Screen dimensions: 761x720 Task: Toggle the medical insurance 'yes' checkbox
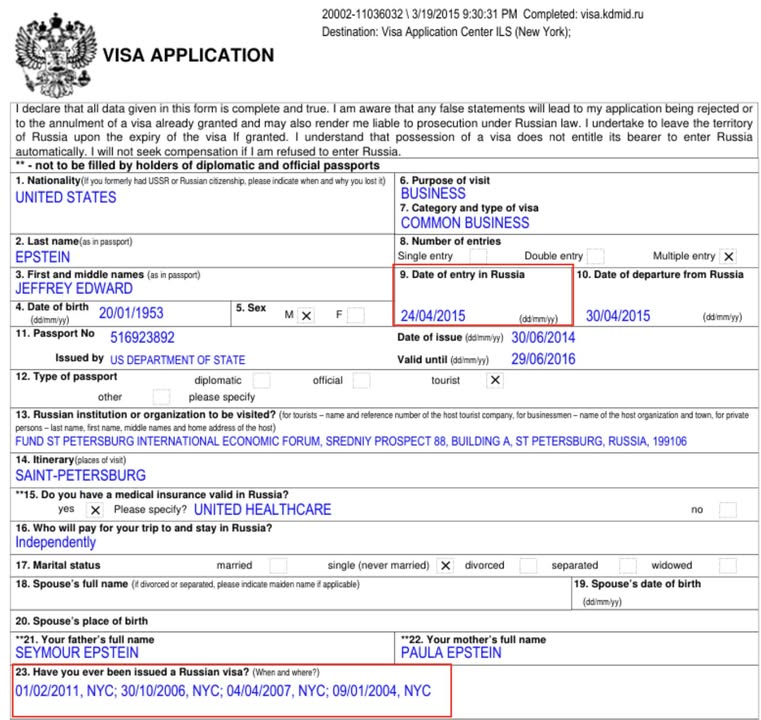96,510
